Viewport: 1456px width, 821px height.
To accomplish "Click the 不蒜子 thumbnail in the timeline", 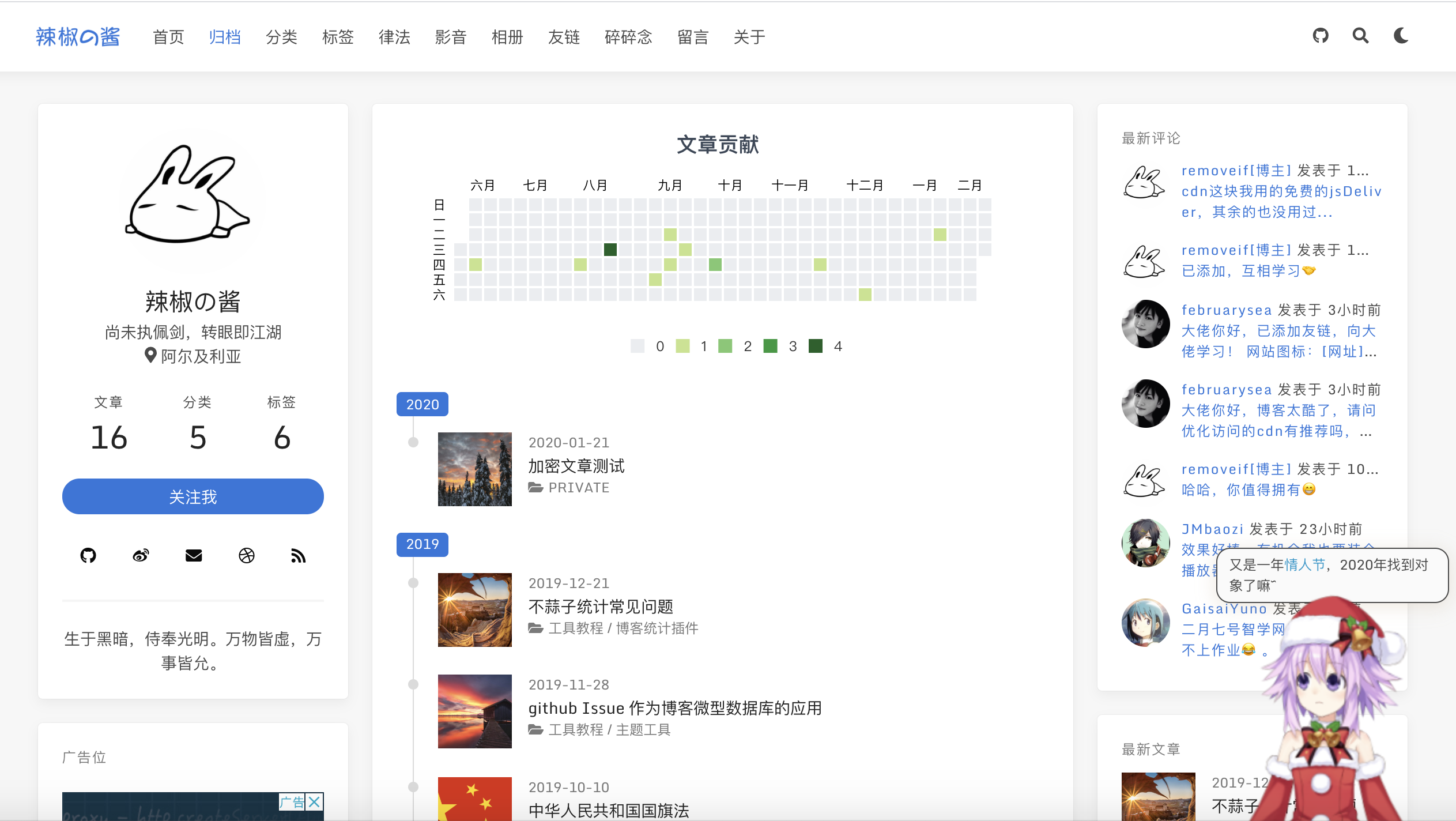I will point(475,610).
